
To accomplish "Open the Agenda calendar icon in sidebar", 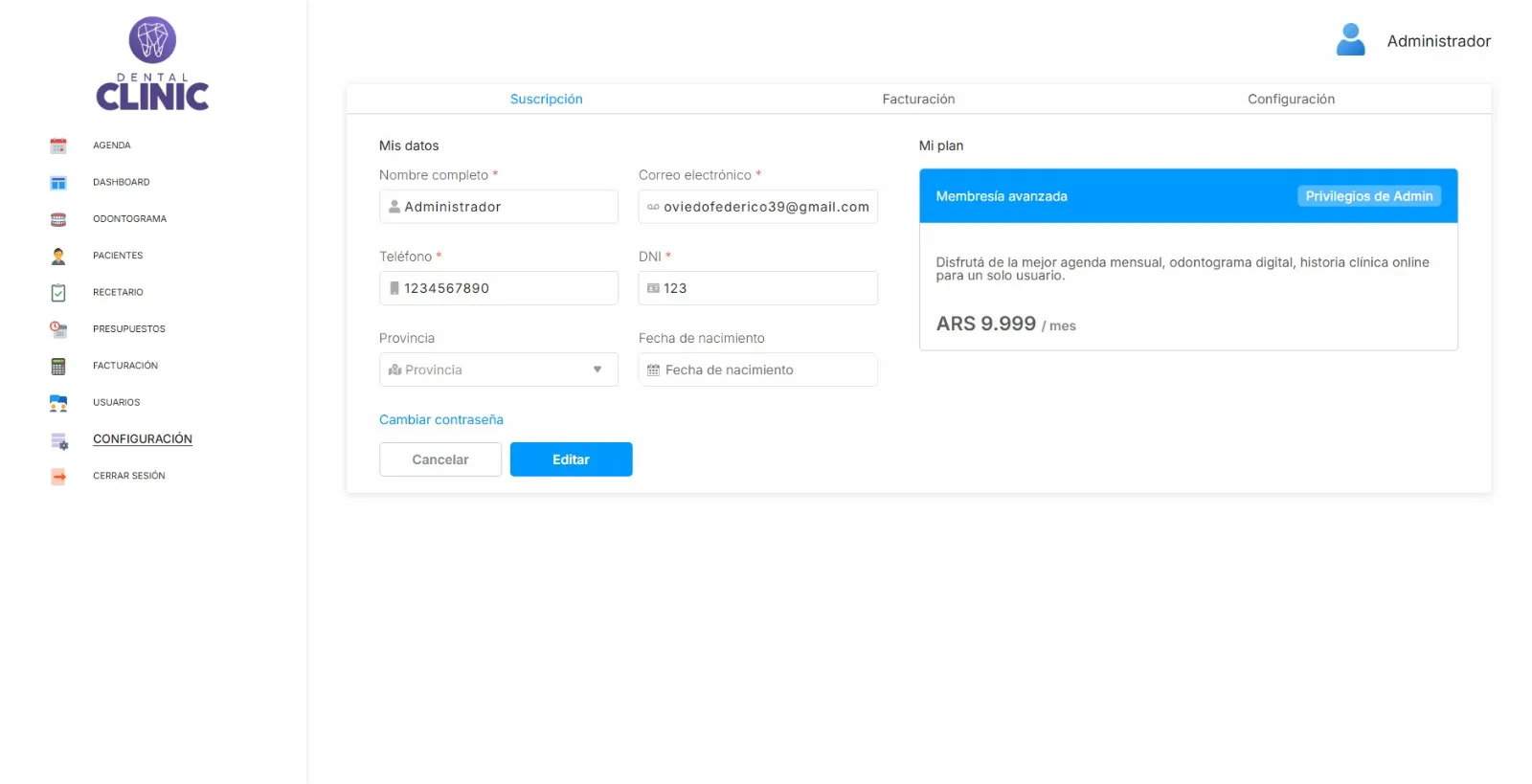I will 58,146.
